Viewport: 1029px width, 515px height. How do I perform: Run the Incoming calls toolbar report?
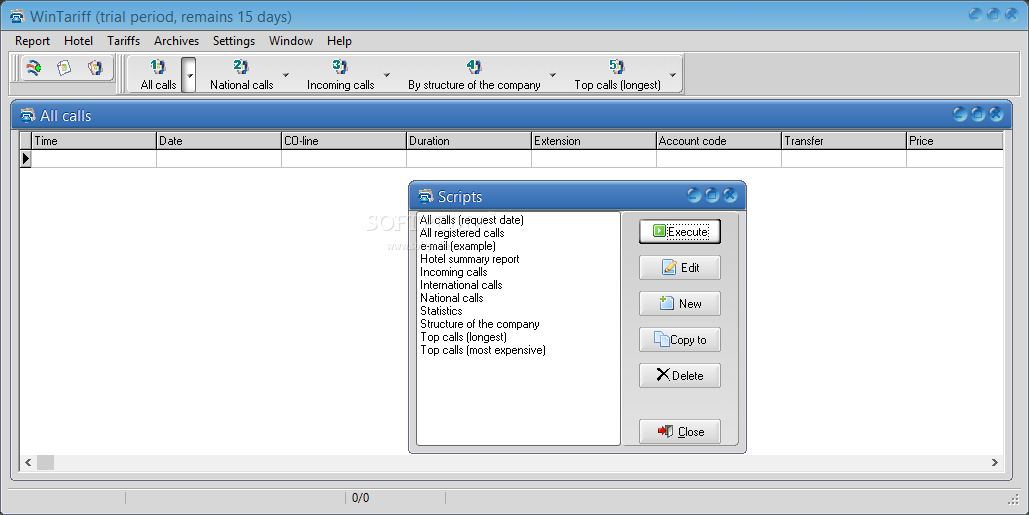tap(340, 75)
